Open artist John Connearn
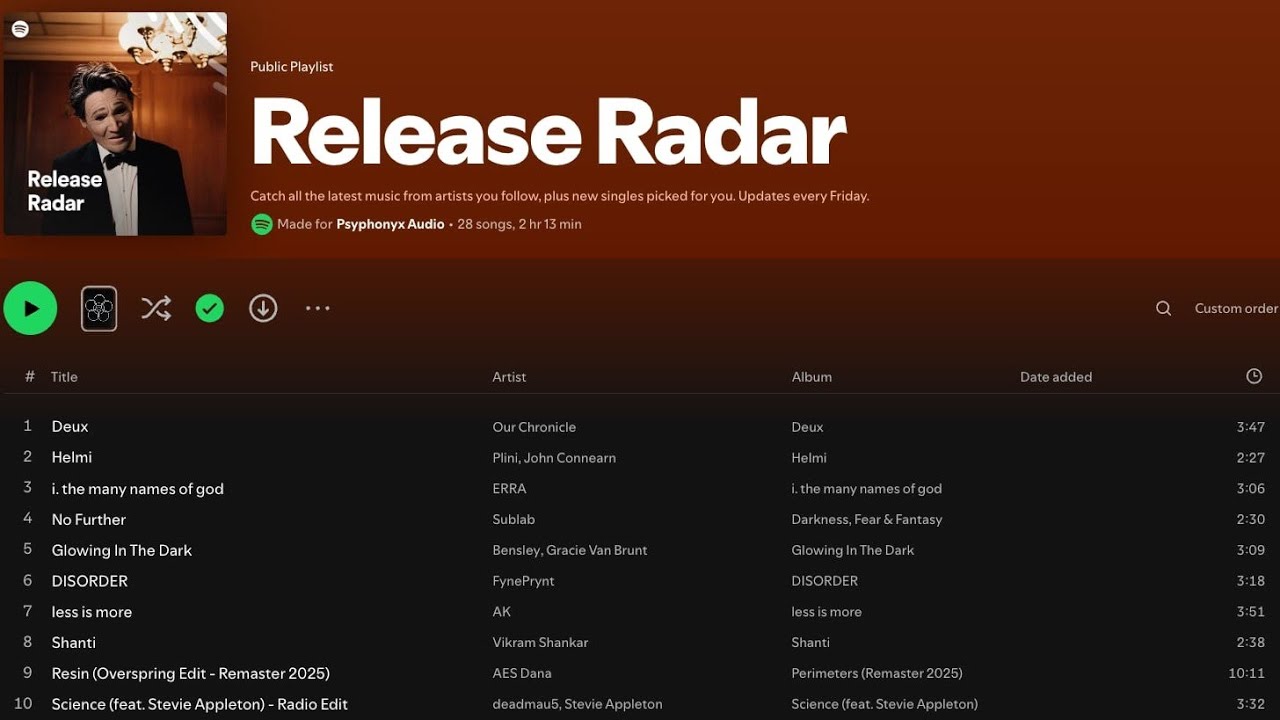The height and width of the screenshot is (720, 1280). 572,458
